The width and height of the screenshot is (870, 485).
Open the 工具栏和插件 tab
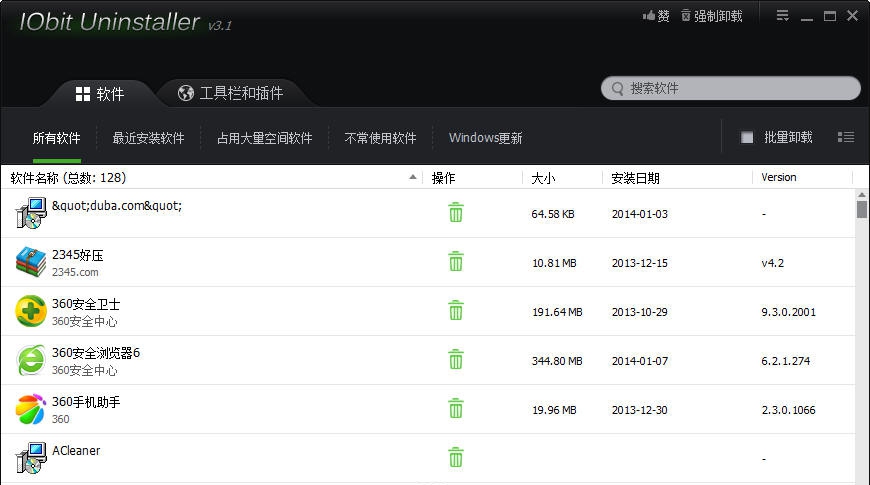point(230,93)
